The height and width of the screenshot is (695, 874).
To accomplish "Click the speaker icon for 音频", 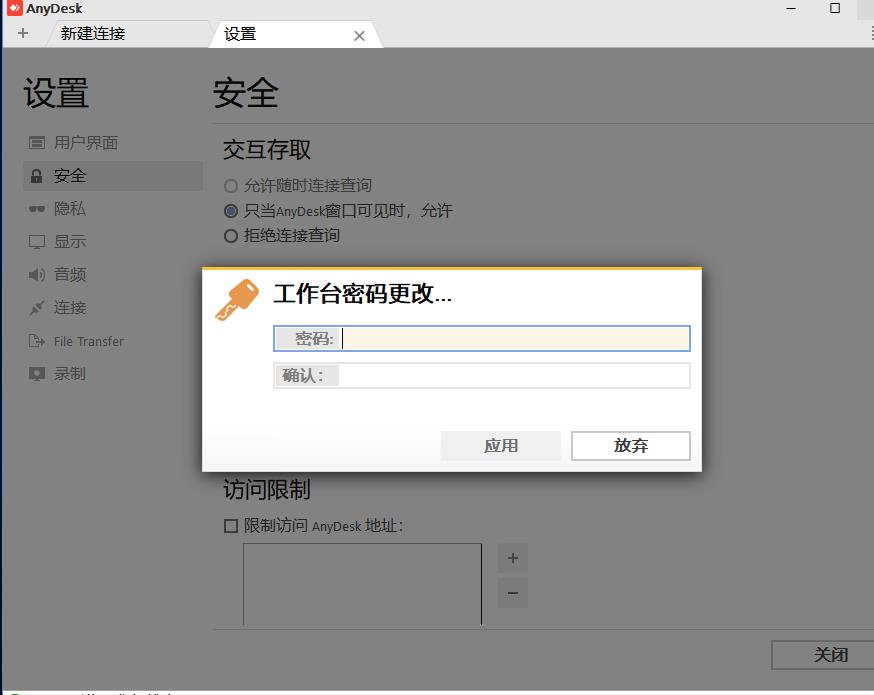I will click(x=37, y=275).
